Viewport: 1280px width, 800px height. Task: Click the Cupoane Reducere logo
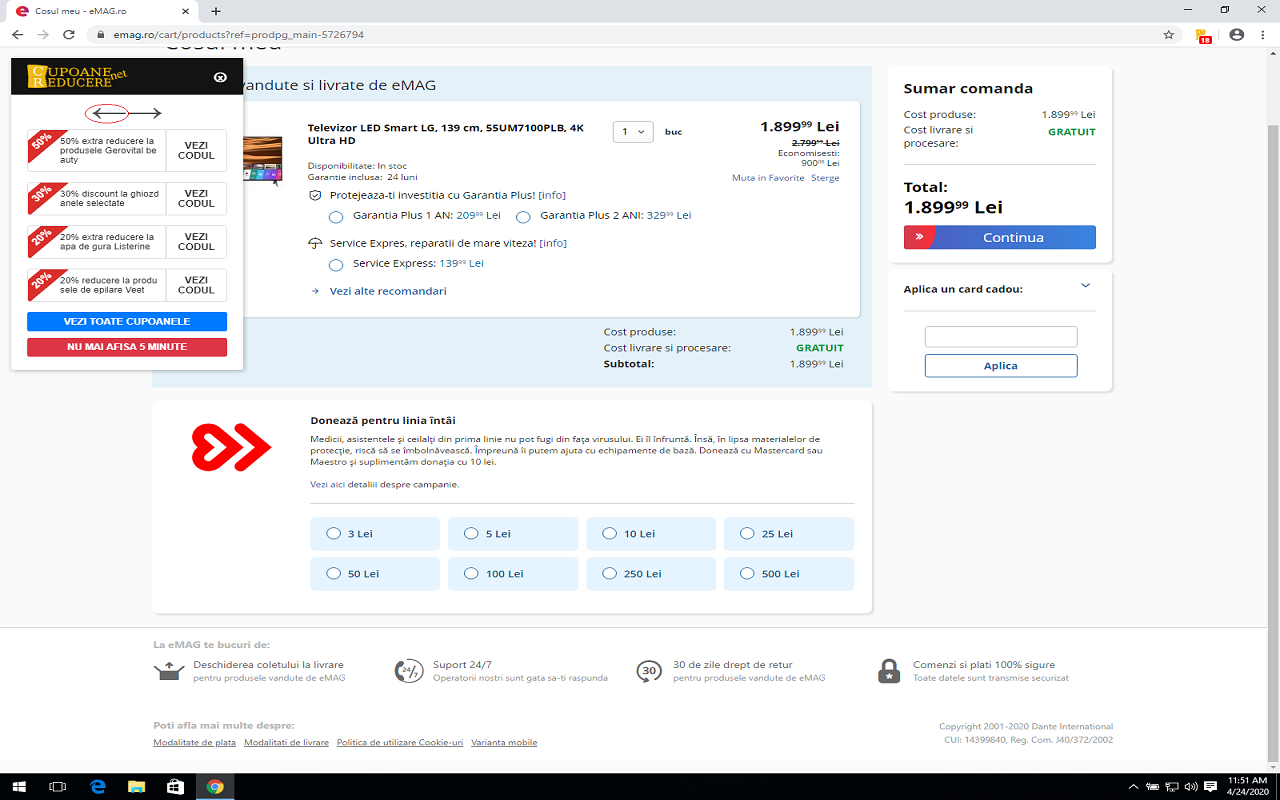click(x=77, y=76)
